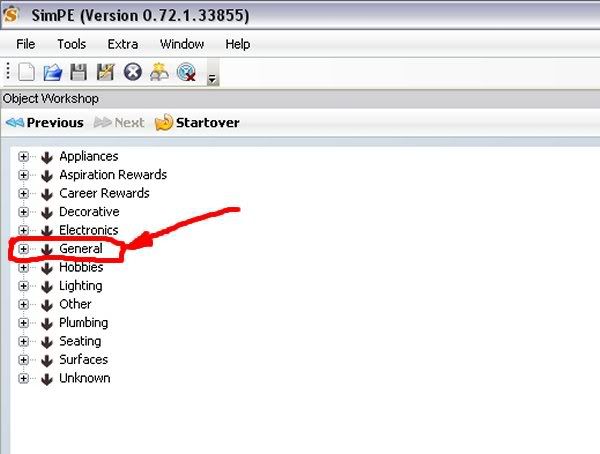Click the arrow icon beside Surfaces
600x454 pixels.
click(47, 360)
